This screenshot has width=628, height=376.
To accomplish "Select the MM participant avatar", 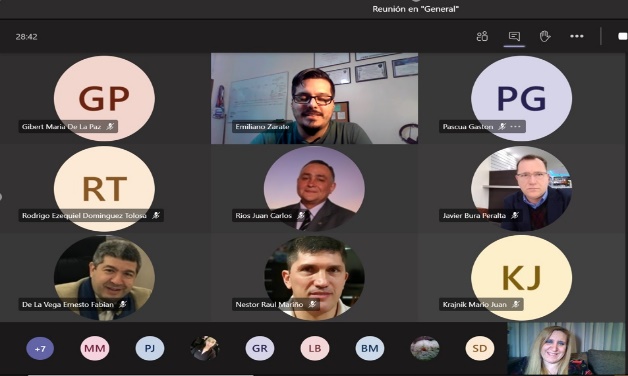I will [x=95, y=348].
